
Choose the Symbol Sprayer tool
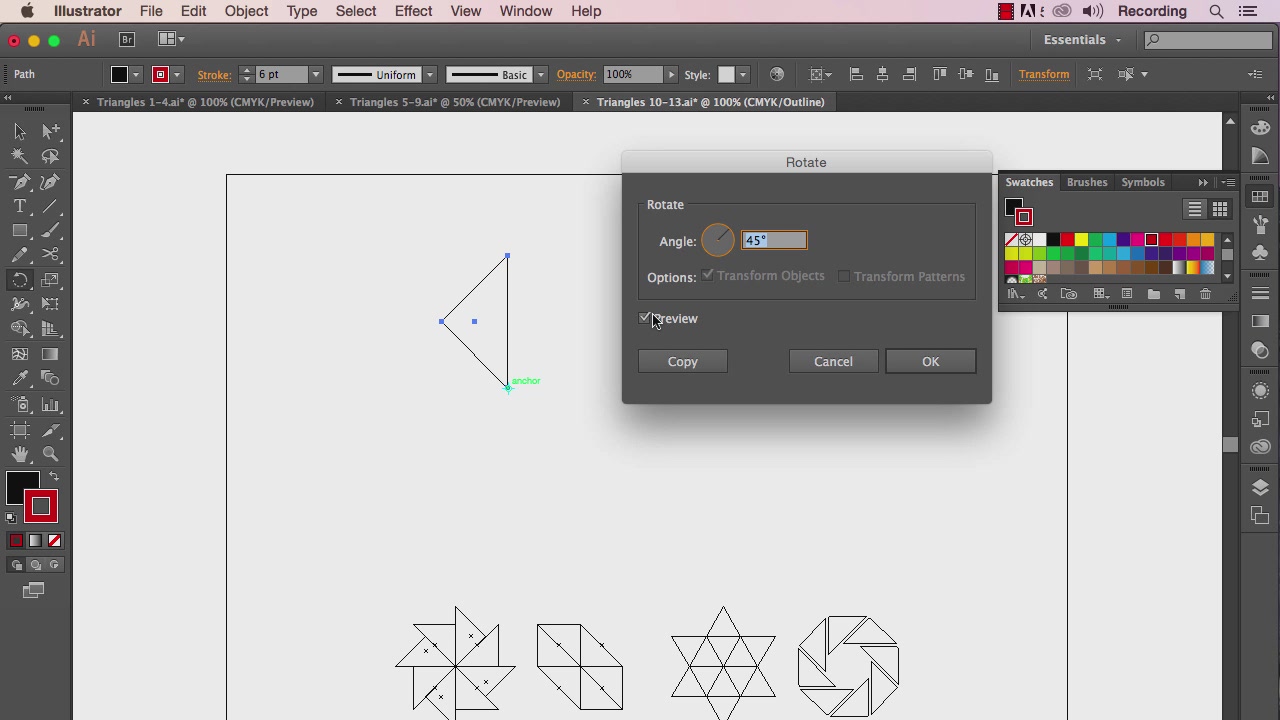click(20, 404)
